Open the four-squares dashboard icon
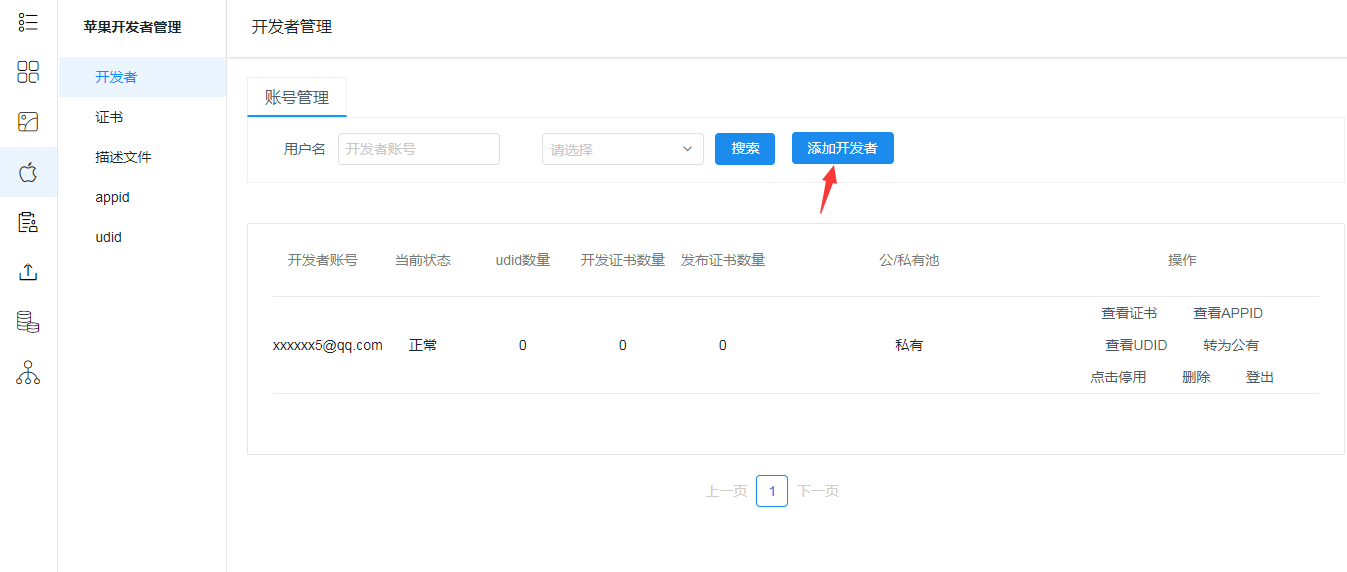The image size is (1347, 572). point(28,71)
